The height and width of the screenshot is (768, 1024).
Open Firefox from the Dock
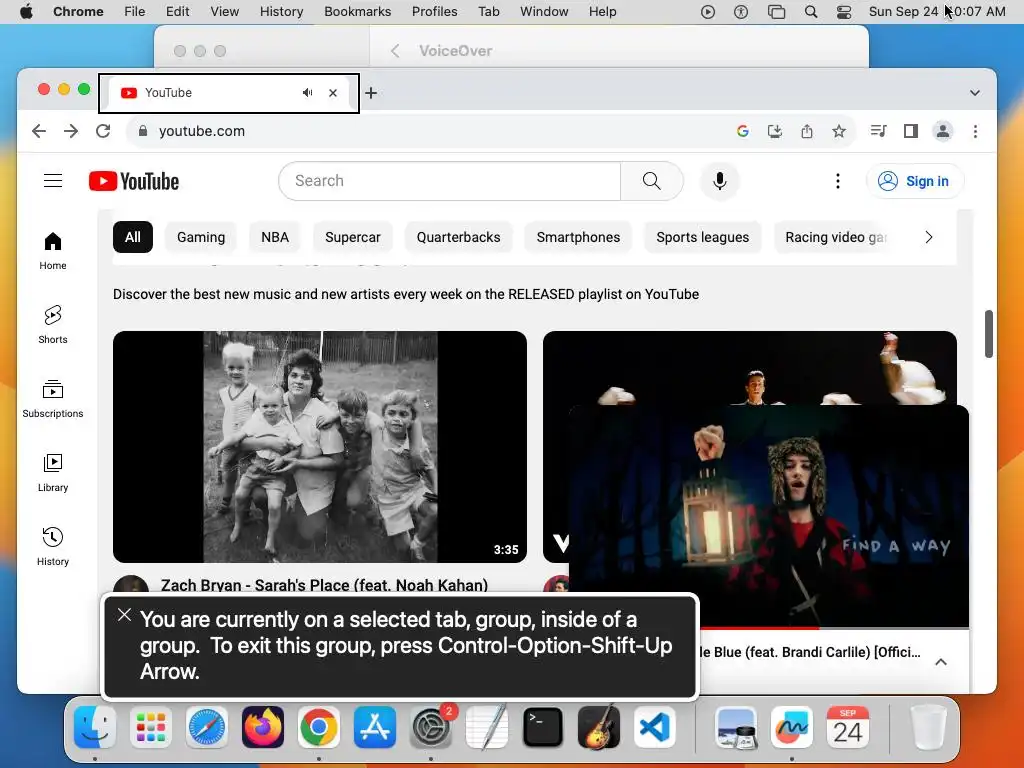pos(263,727)
